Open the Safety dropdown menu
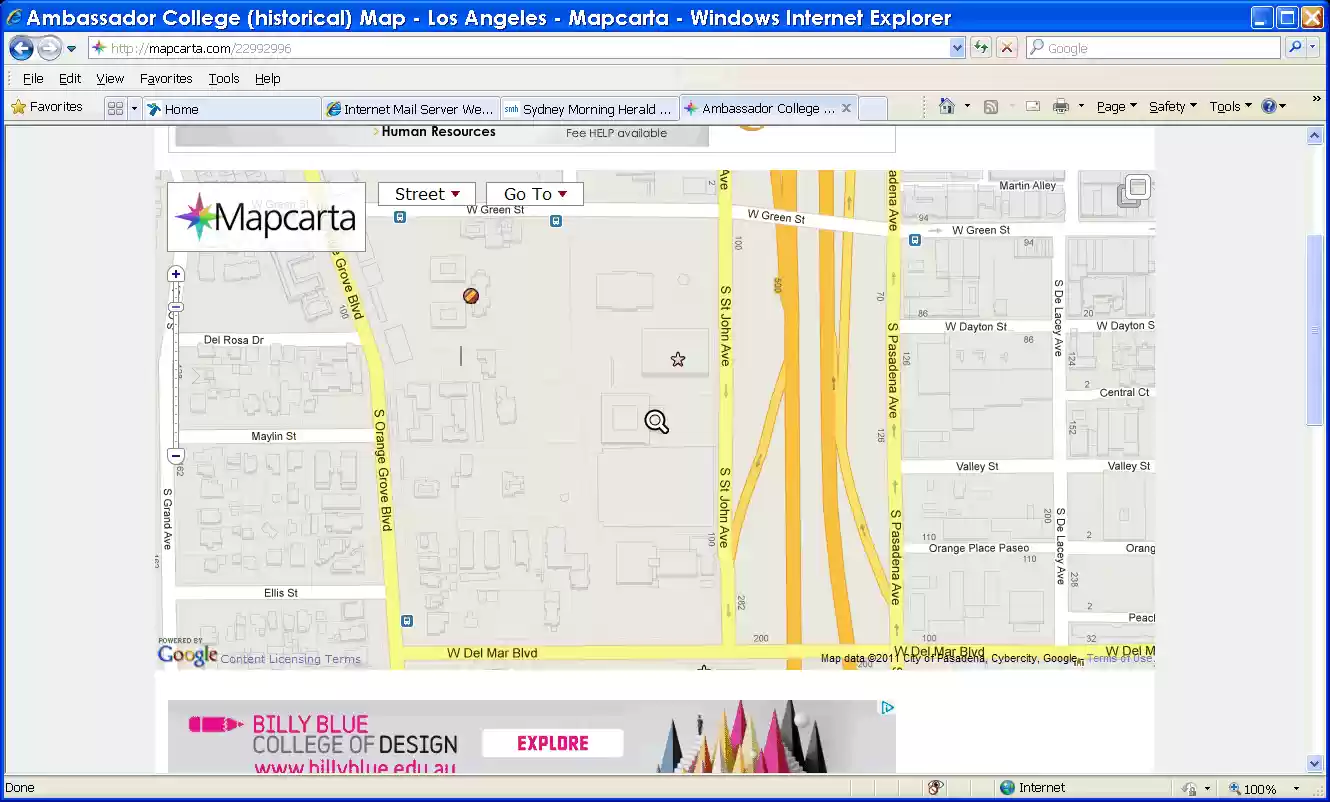The height and width of the screenshot is (802, 1330). [1172, 107]
